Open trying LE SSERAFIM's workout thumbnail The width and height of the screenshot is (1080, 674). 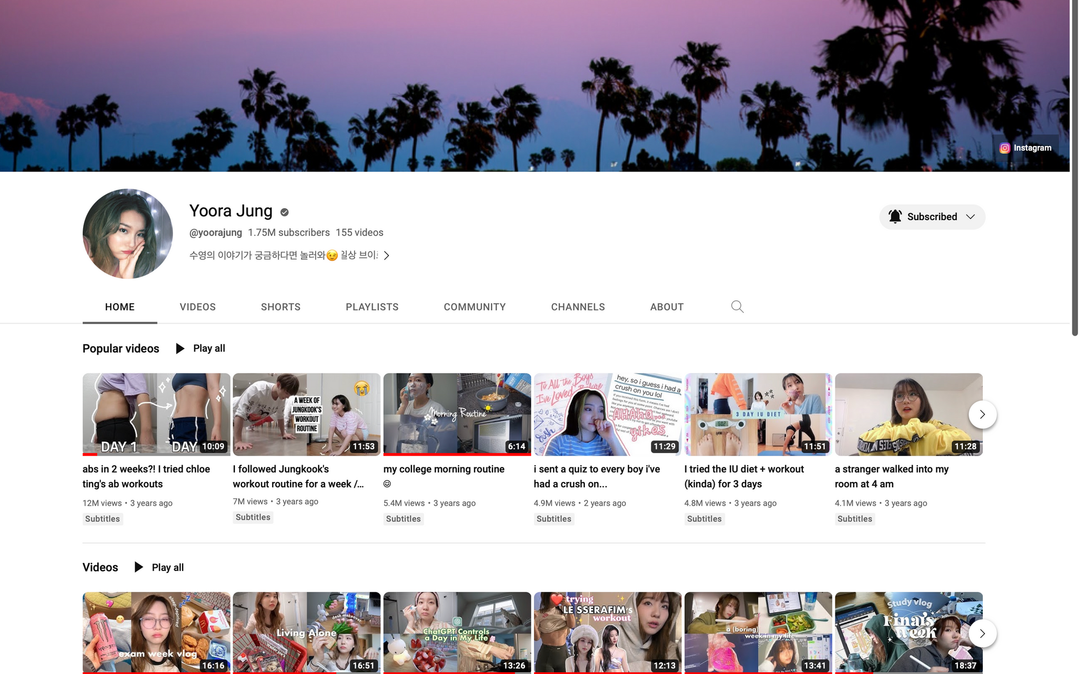pos(608,633)
